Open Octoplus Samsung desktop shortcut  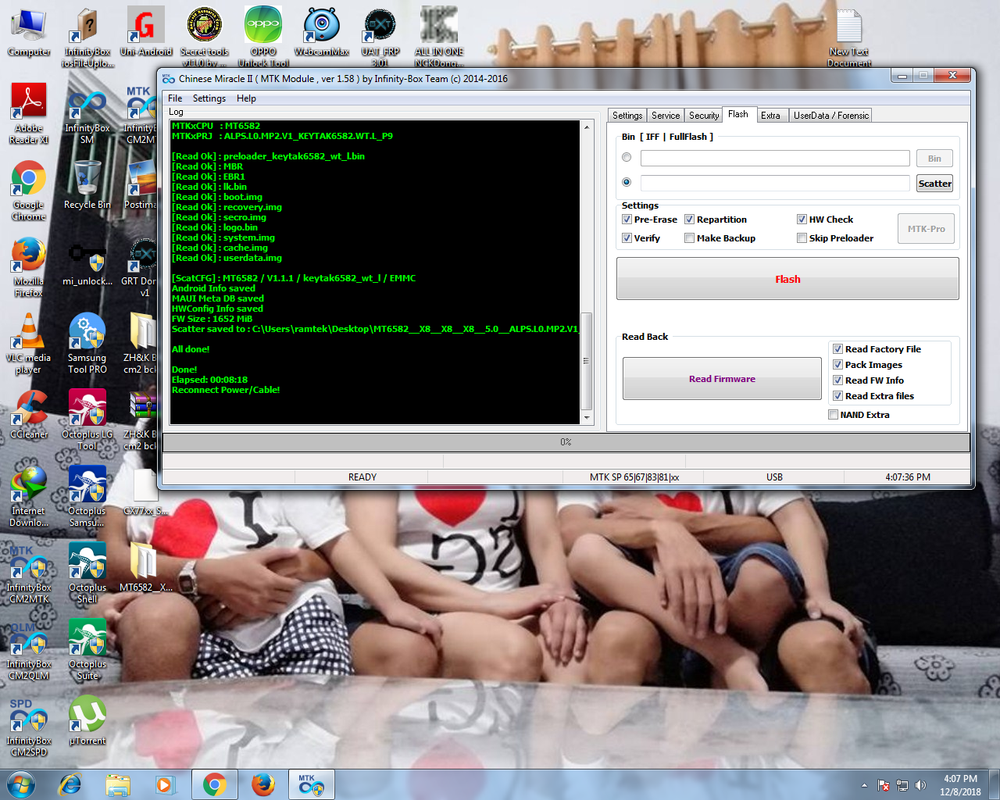[x=87, y=496]
